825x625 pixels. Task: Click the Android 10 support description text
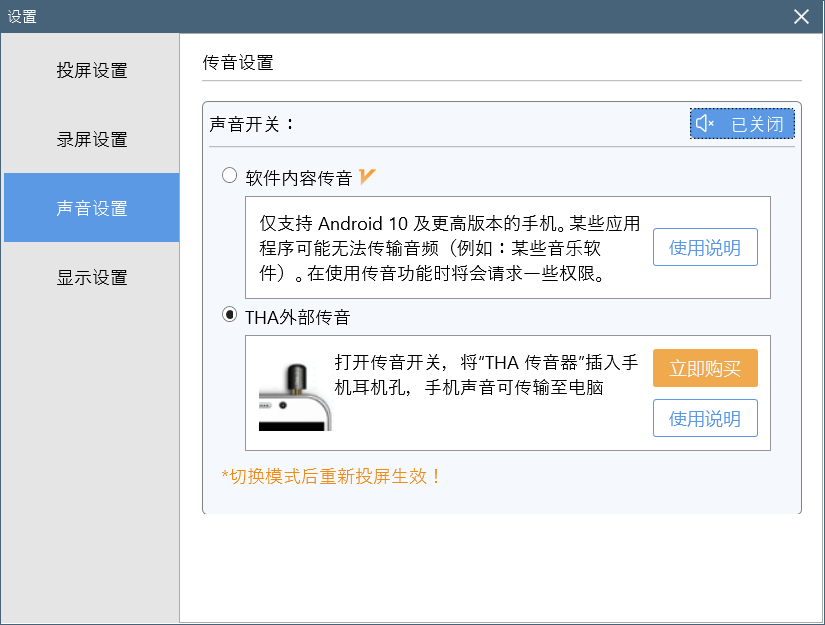(449, 248)
